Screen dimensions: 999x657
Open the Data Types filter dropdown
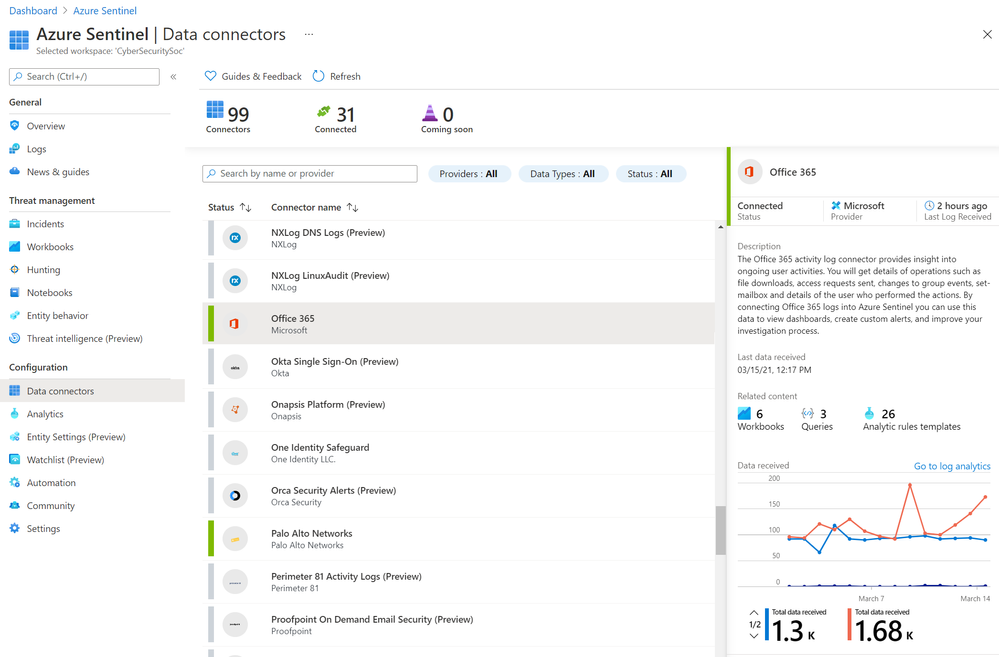click(562, 174)
